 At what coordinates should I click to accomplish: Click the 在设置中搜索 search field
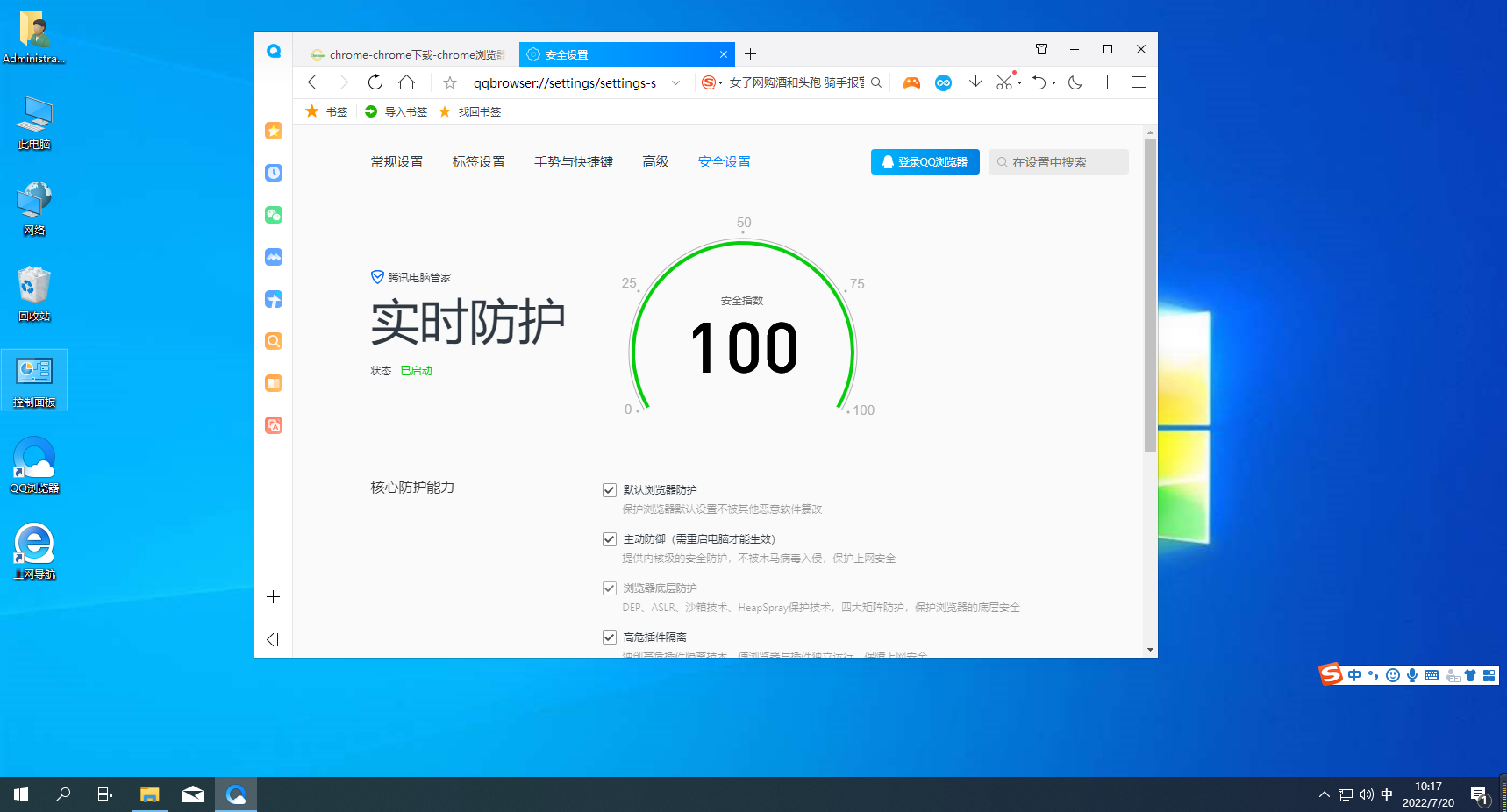[1059, 162]
